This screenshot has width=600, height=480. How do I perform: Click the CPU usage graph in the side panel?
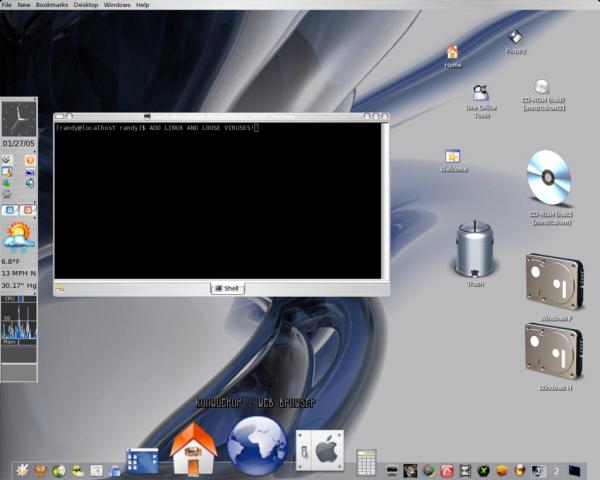(19, 319)
